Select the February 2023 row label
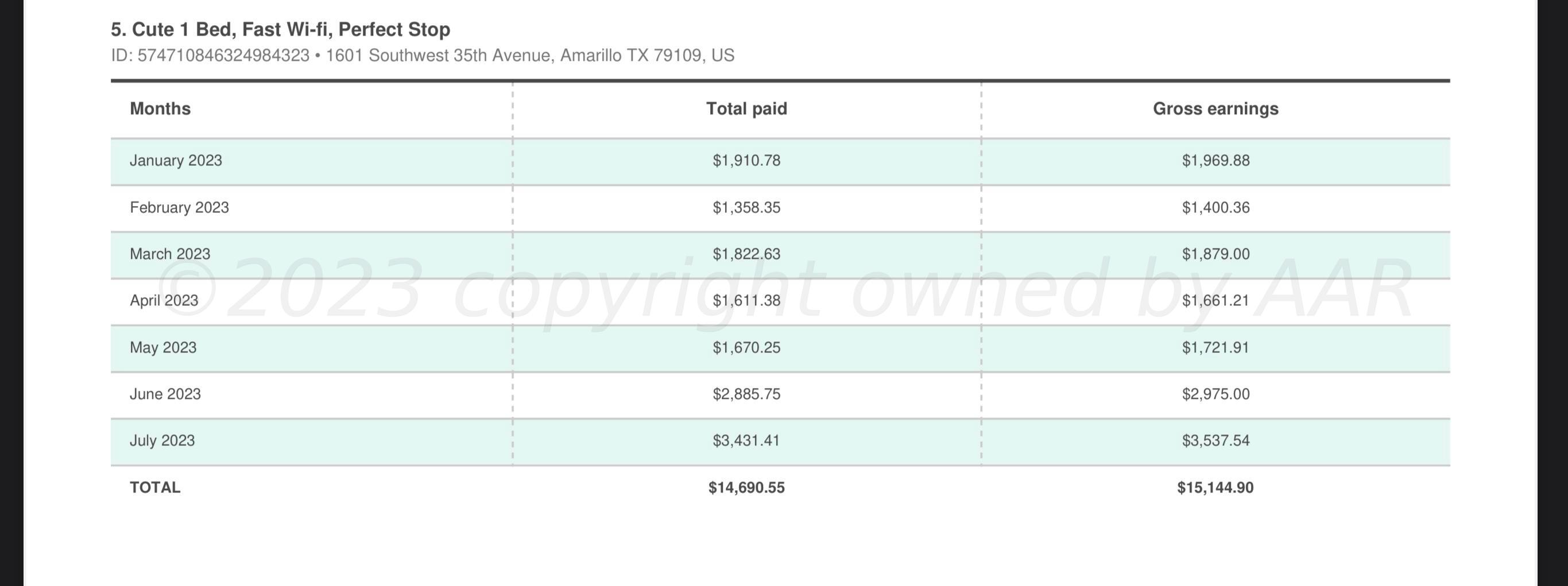 pos(179,208)
